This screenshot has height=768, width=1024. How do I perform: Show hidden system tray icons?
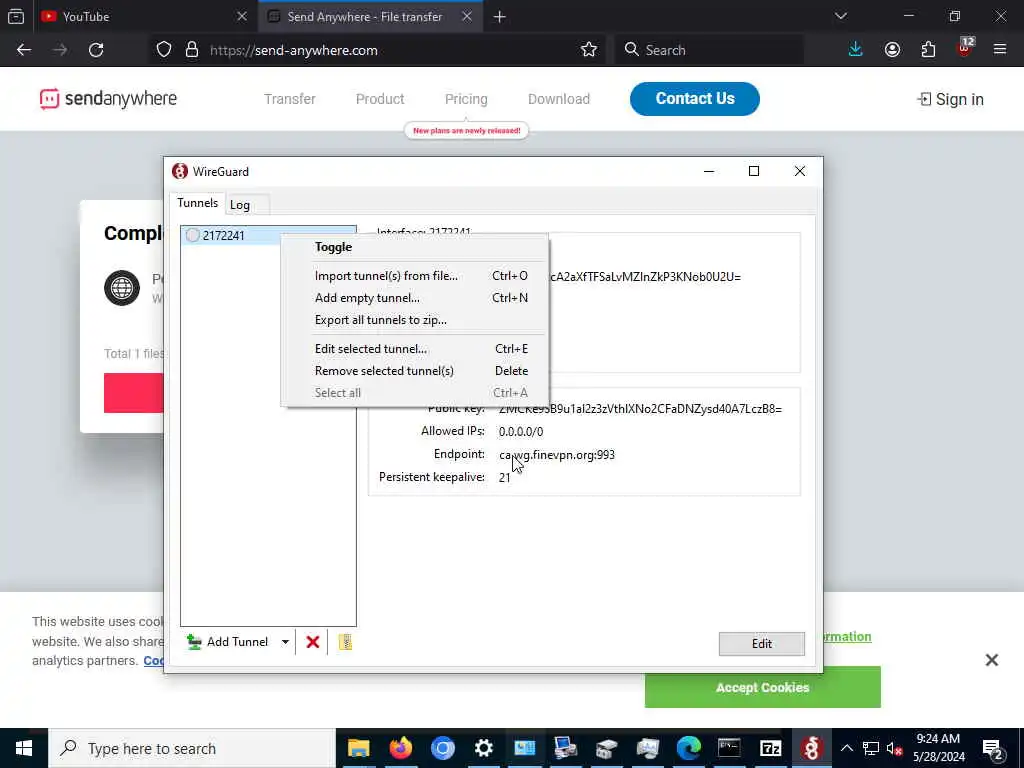click(846, 748)
